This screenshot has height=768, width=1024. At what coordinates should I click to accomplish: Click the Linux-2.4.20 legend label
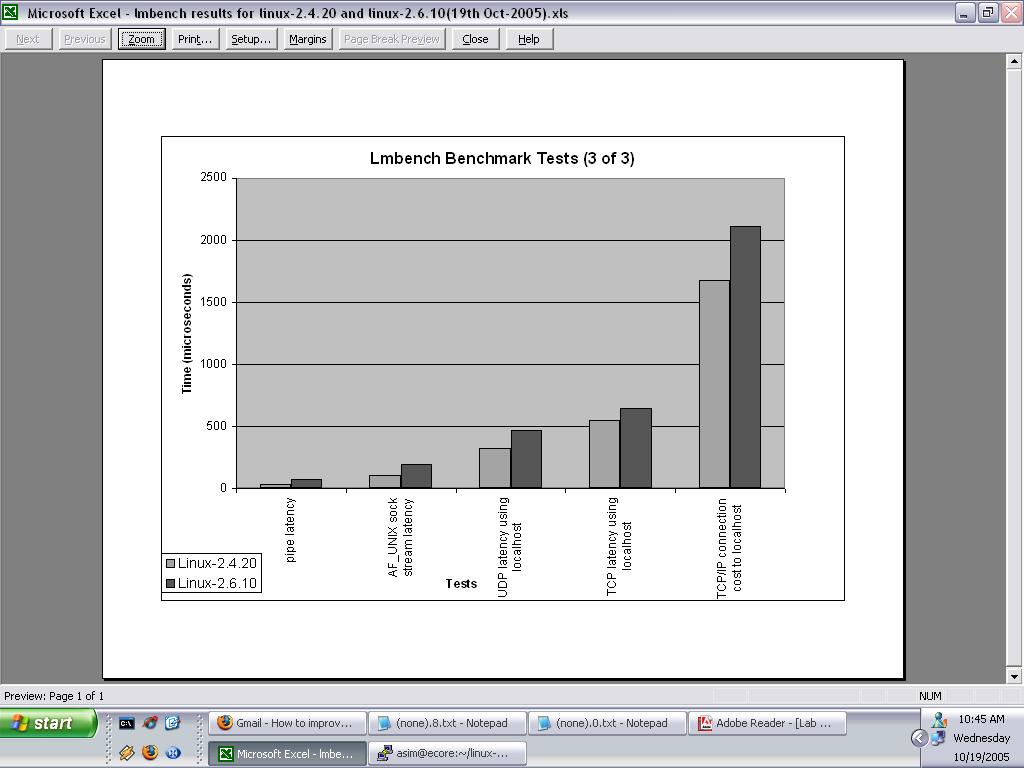[x=217, y=563]
